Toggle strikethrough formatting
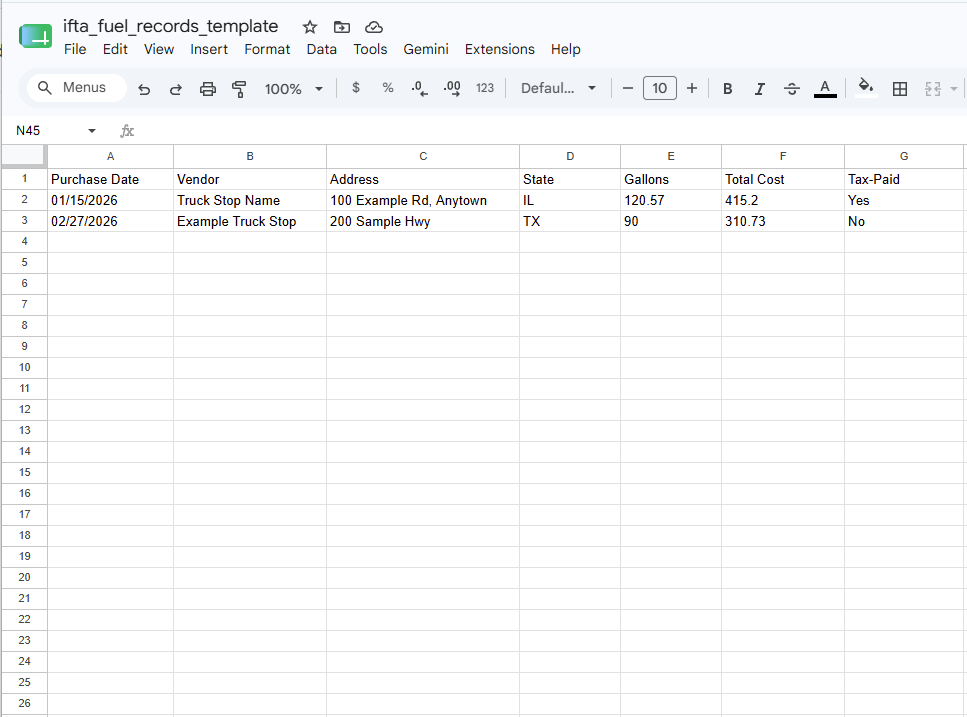967x717 pixels. (792, 89)
